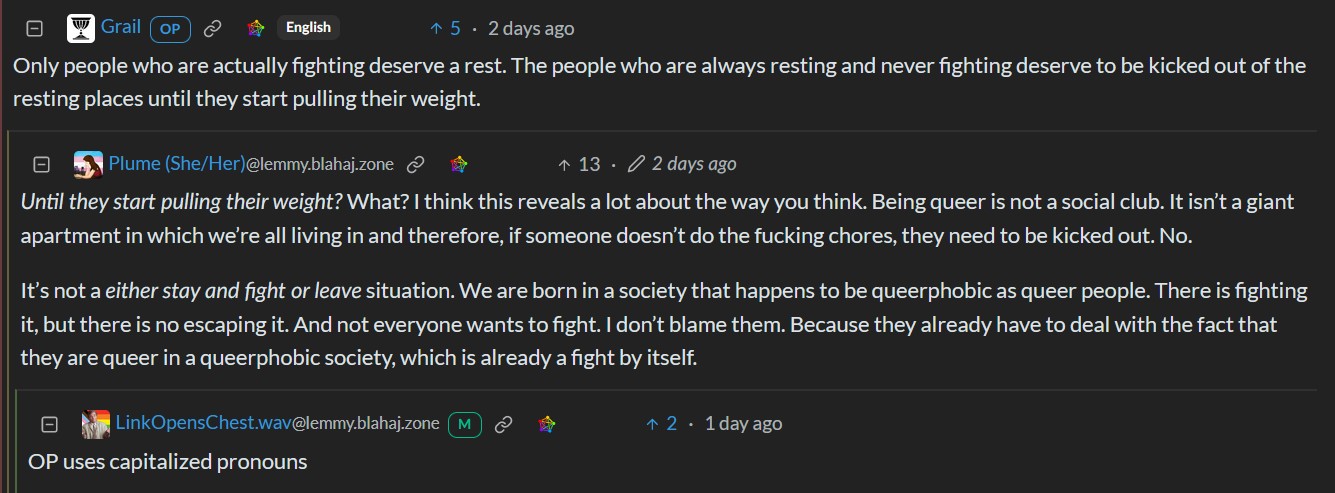Collapse Plume's reply comment
The image size is (1335, 493).
(42, 164)
